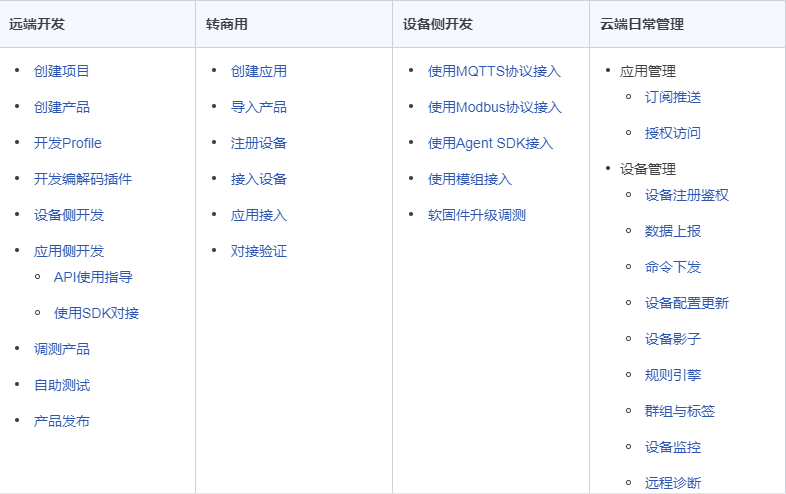
Task: Open 使用MQTTS协议接入 link
Action: click(494, 71)
